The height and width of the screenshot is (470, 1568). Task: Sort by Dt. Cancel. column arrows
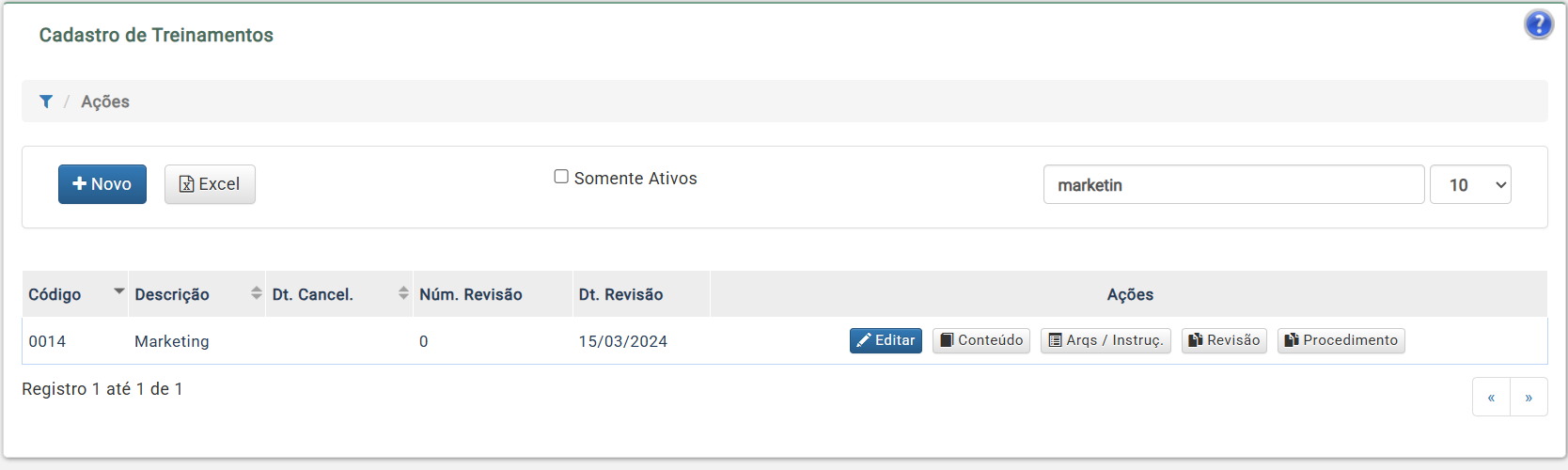click(x=403, y=293)
